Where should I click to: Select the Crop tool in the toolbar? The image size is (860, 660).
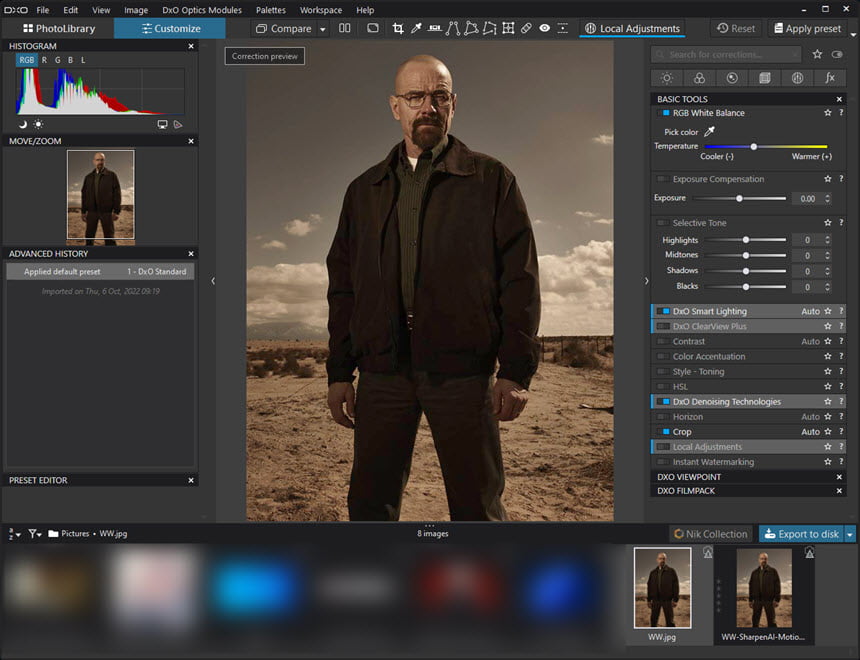click(x=398, y=29)
